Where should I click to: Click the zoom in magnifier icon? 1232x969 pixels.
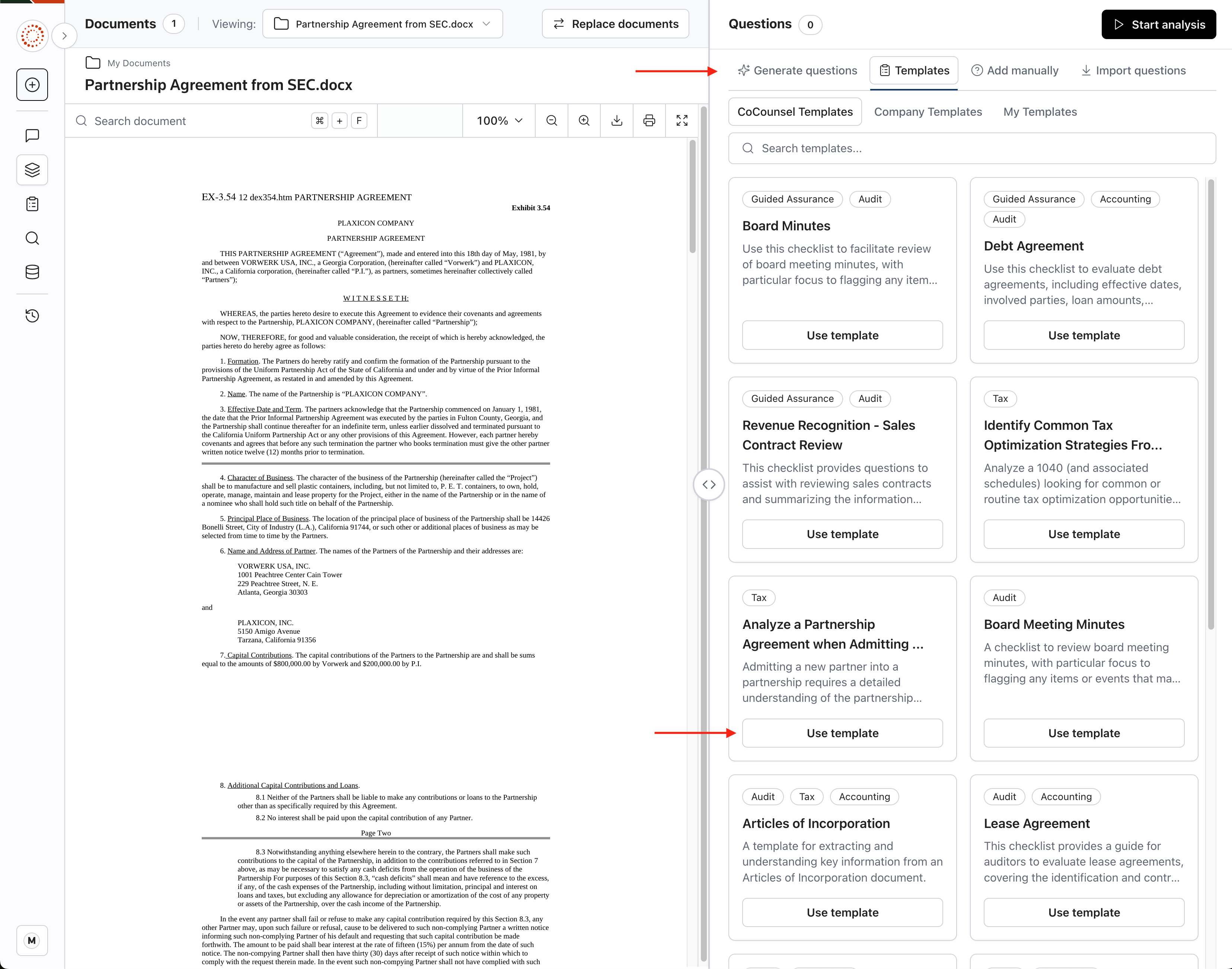coord(584,120)
